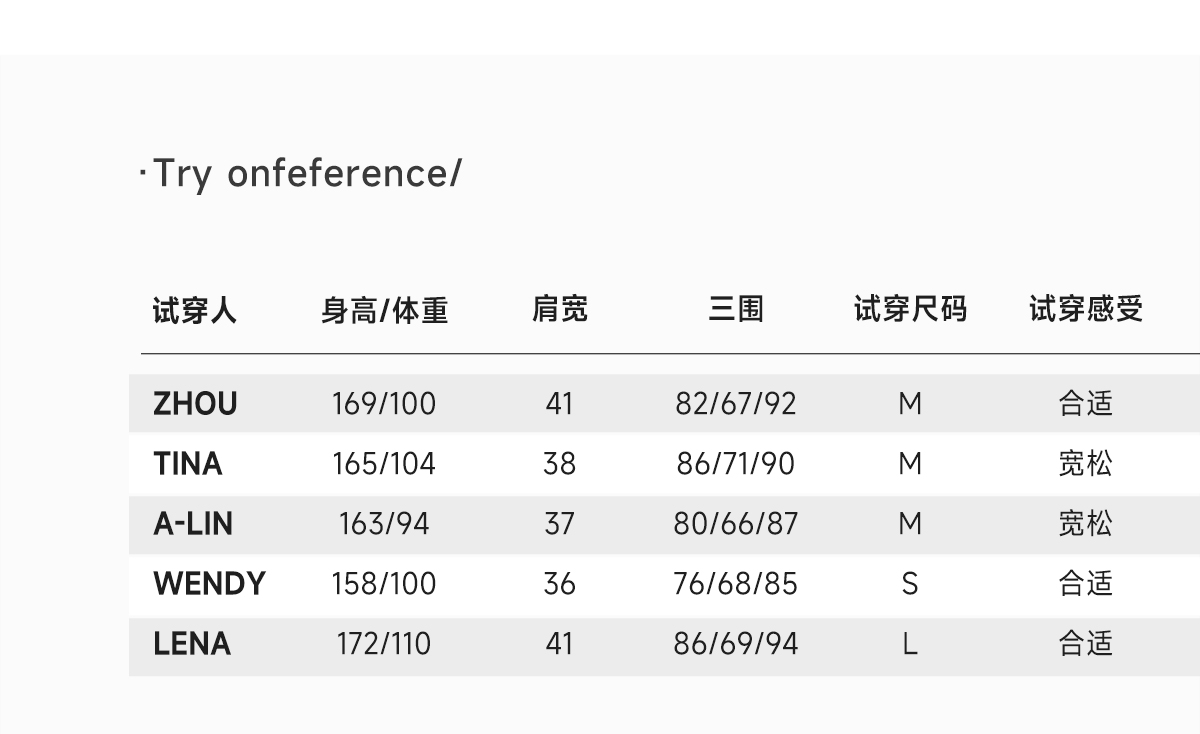Screen dimensions: 1200x734
Task: Click 宽松 in TINA's row
Action: click(1085, 464)
